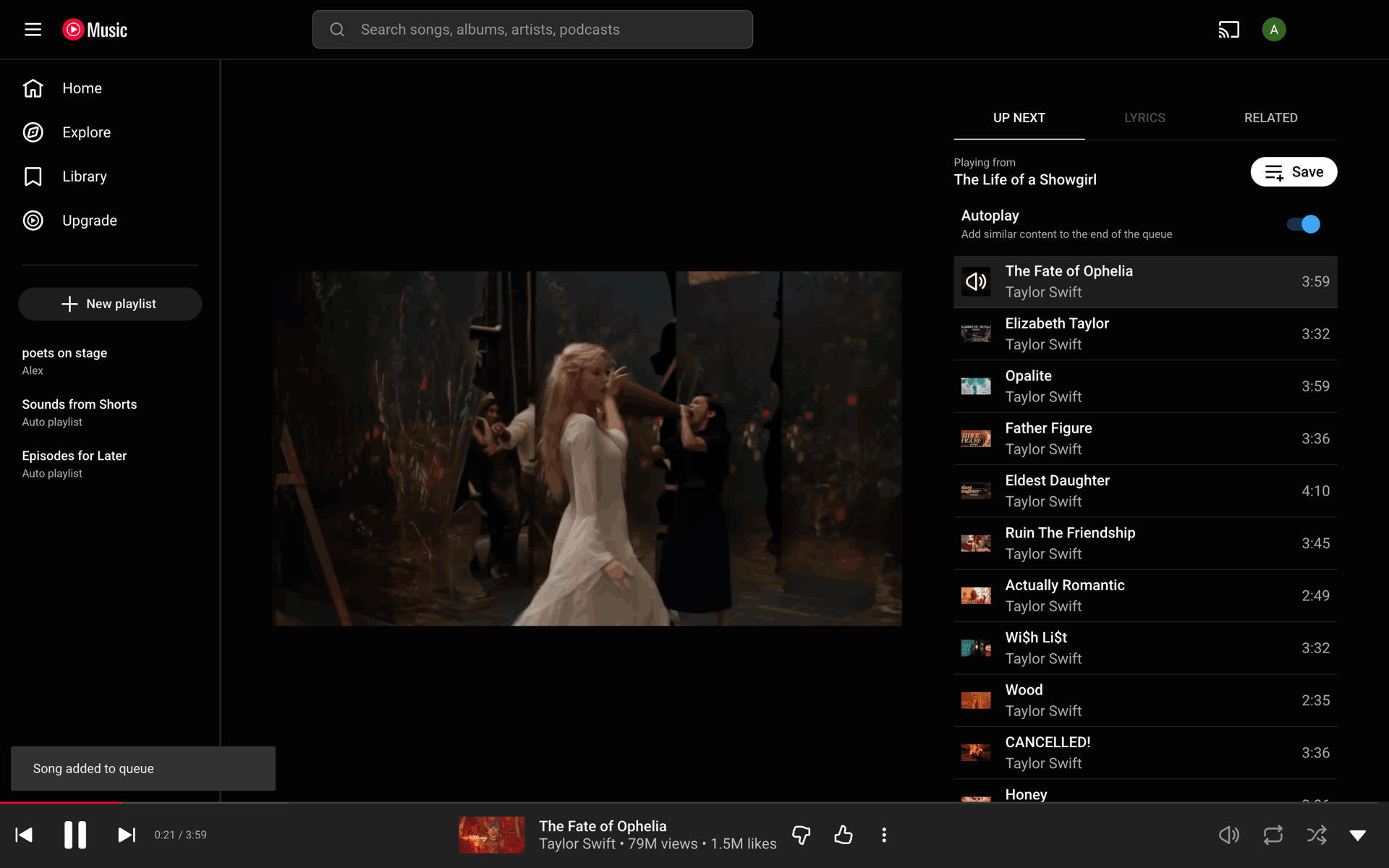Switch to the UP NEXT tab

[1019, 118]
